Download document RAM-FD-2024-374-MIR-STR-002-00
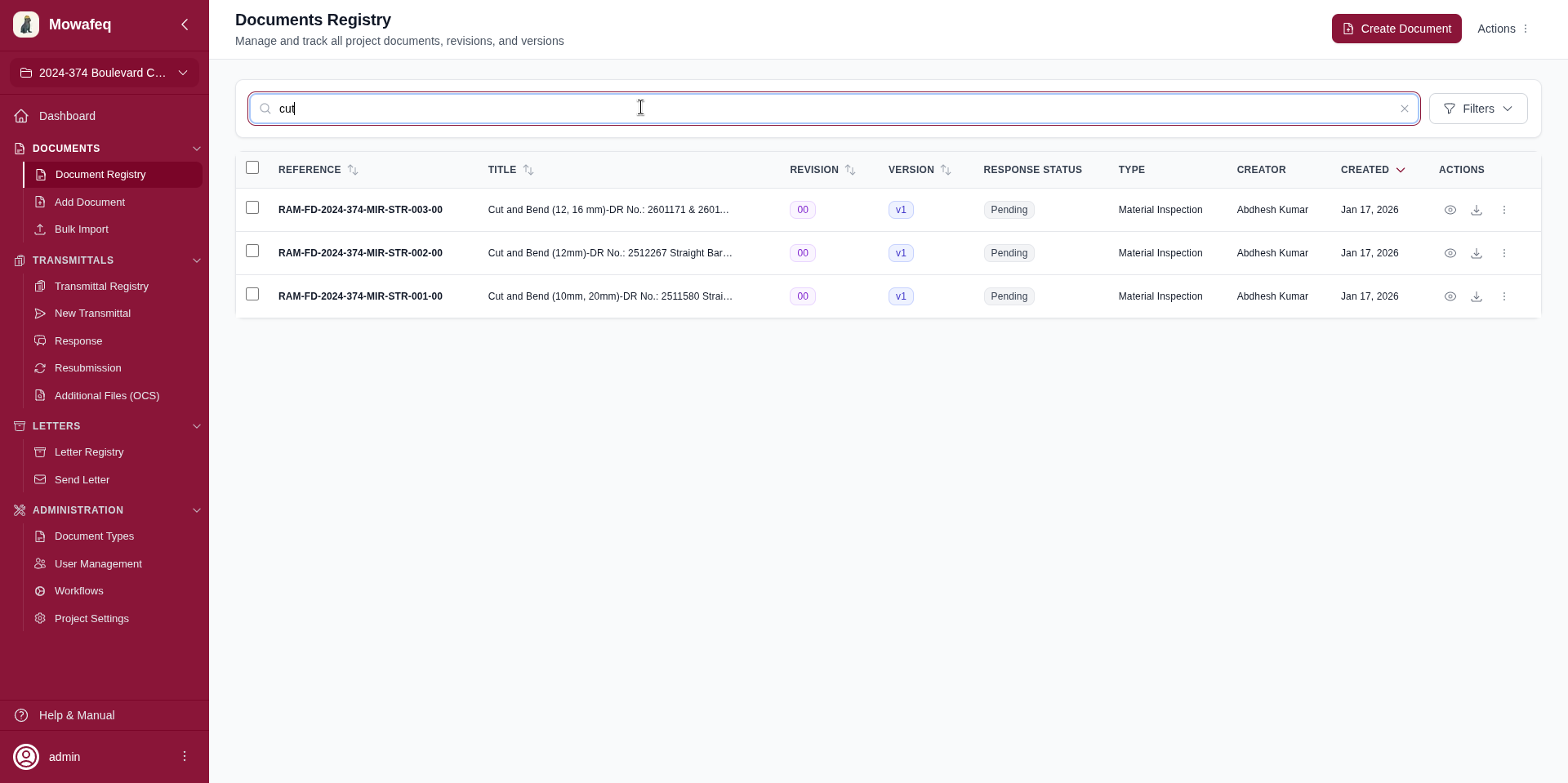The width and height of the screenshot is (1568, 783). (x=1477, y=253)
